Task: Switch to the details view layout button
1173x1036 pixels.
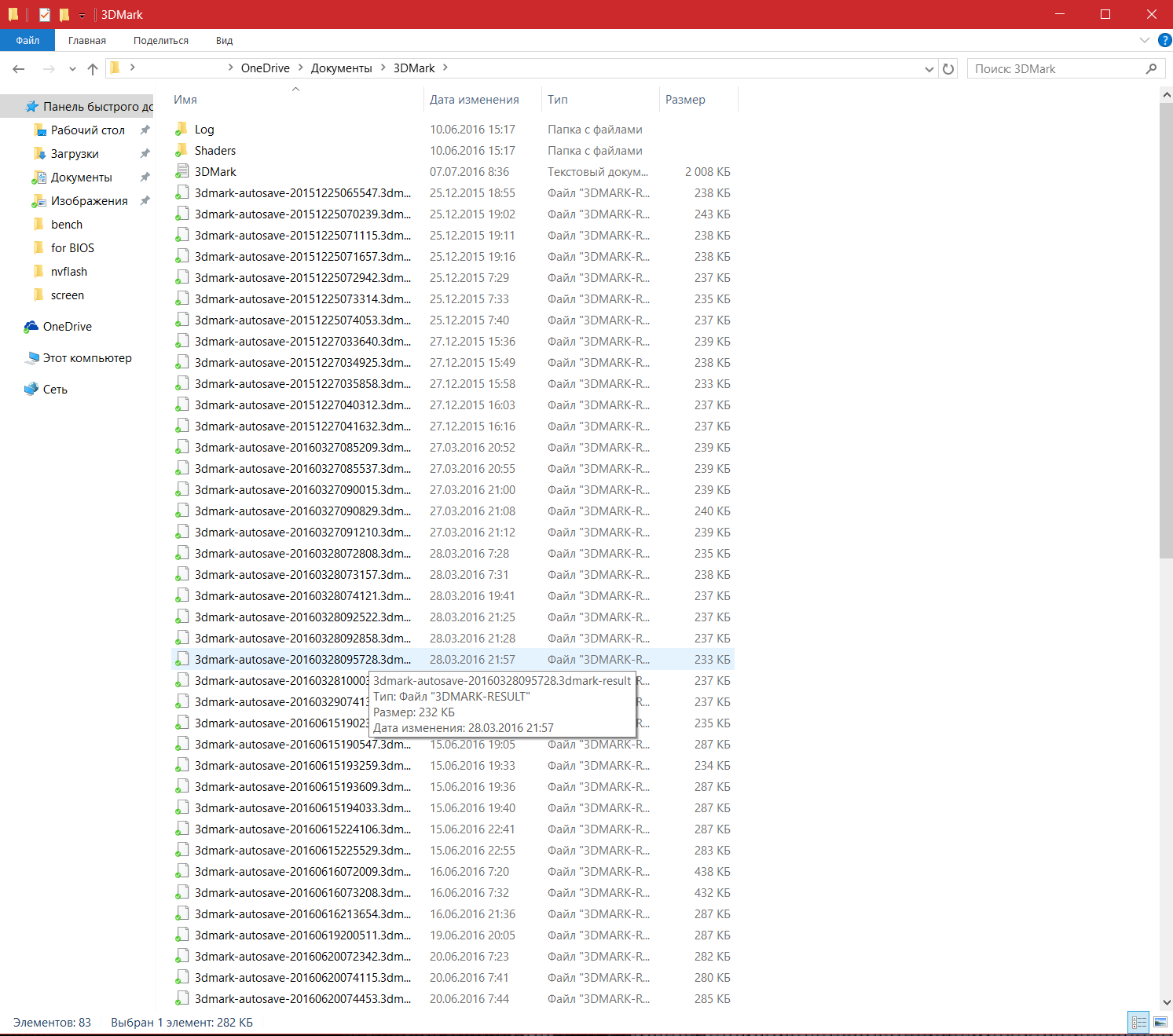Action: coord(1138,1022)
